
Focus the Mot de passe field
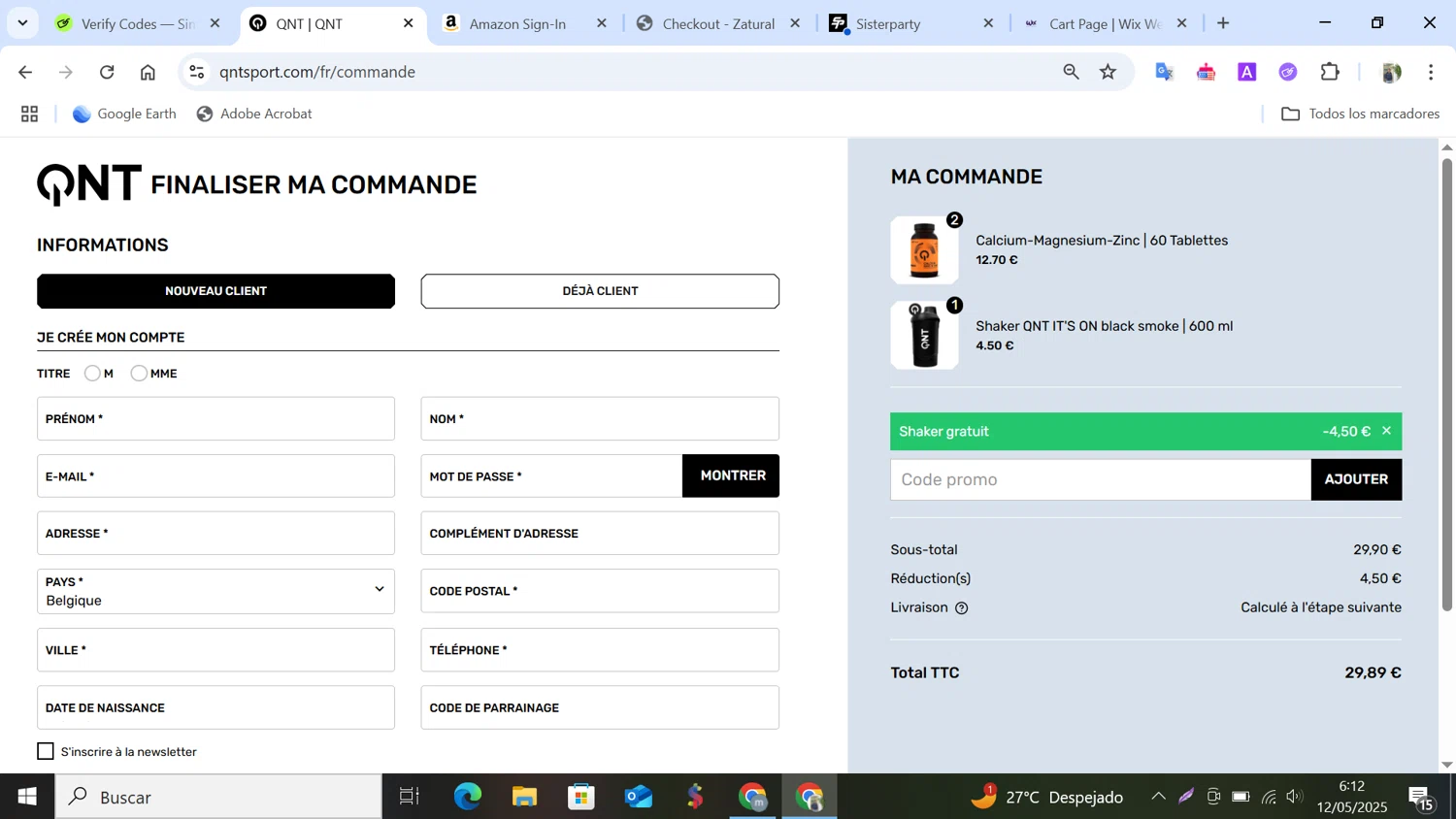tap(551, 476)
